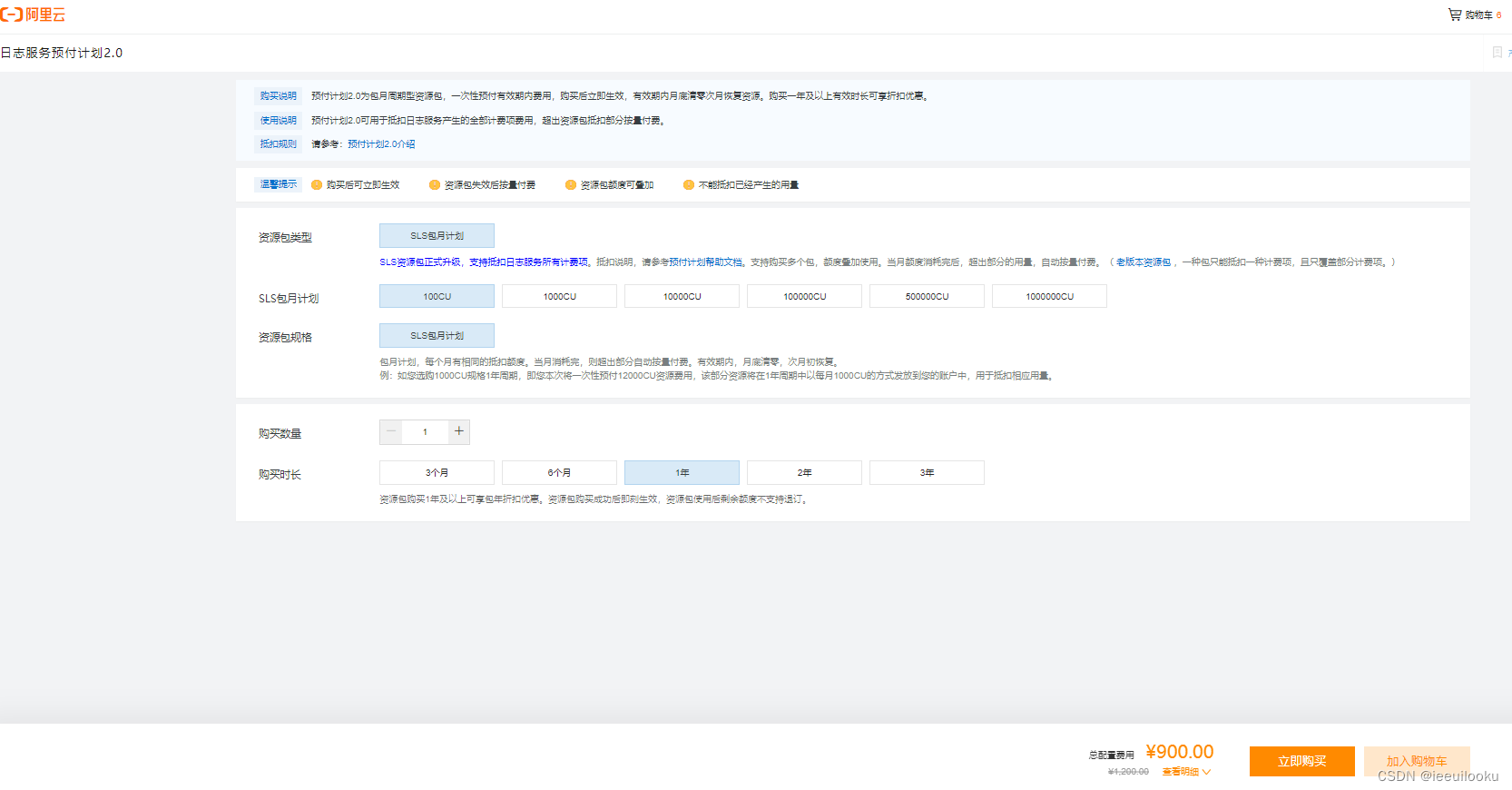The width and height of the screenshot is (1512, 790).
Task: Click the 资源包类型 row label
Action: (x=285, y=237)
